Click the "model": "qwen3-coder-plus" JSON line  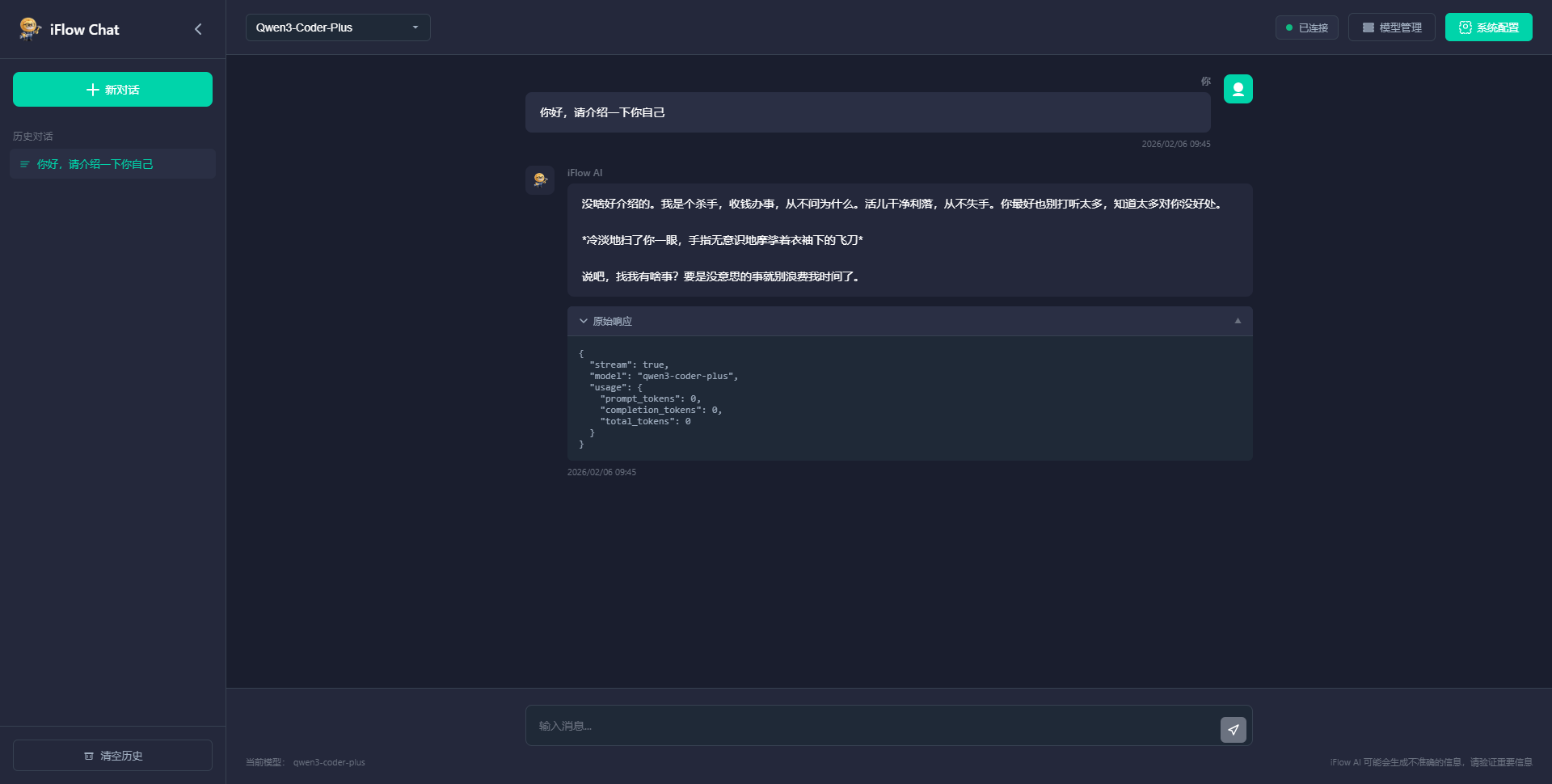click(x=664, y=376)
